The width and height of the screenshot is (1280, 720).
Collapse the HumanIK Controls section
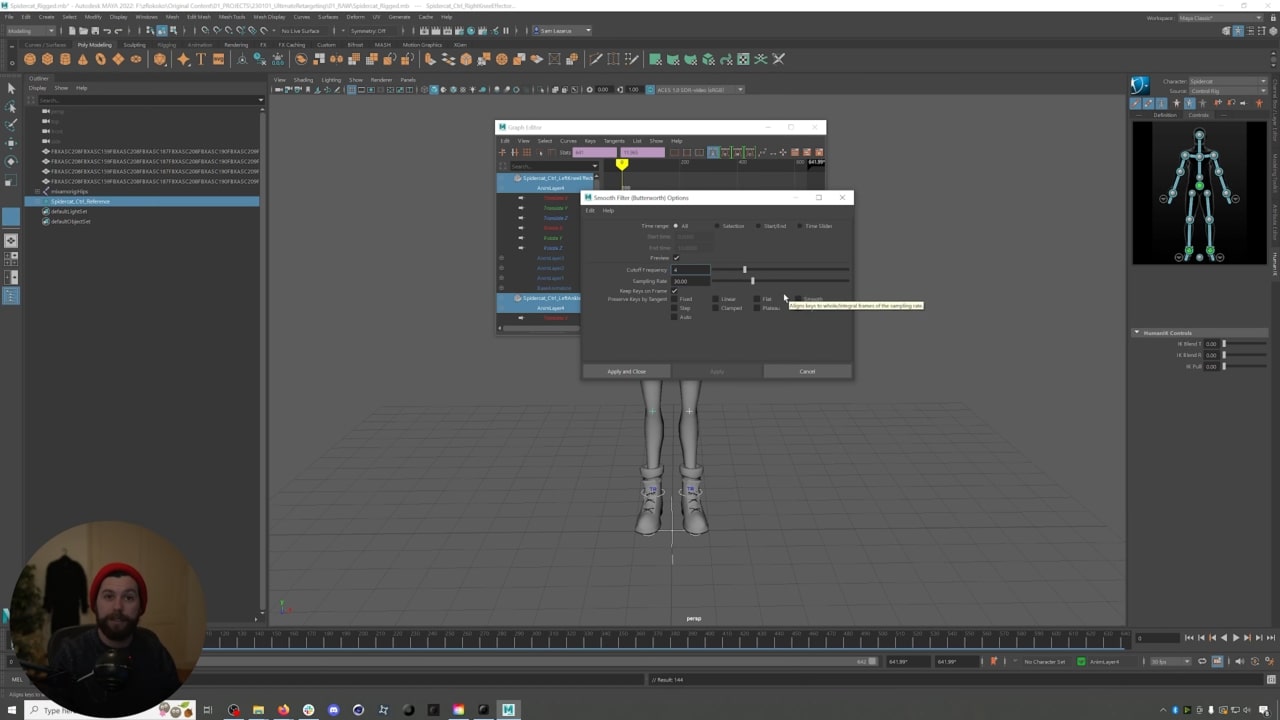(x=1136, y=333)
